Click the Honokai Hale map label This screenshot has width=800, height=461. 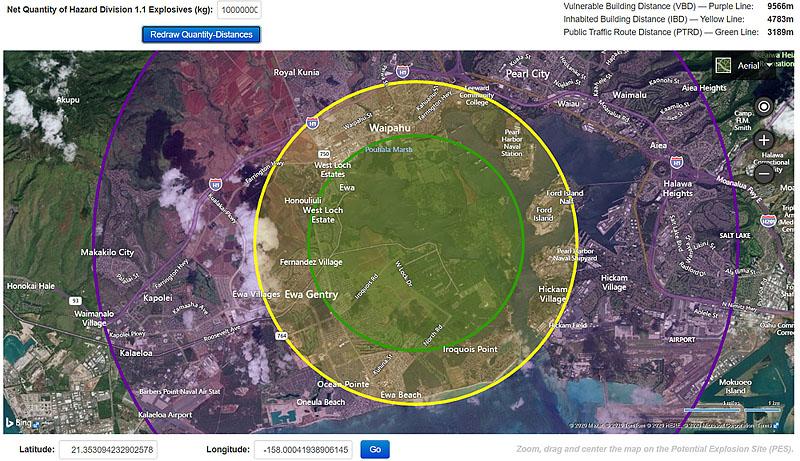[31, 286]
